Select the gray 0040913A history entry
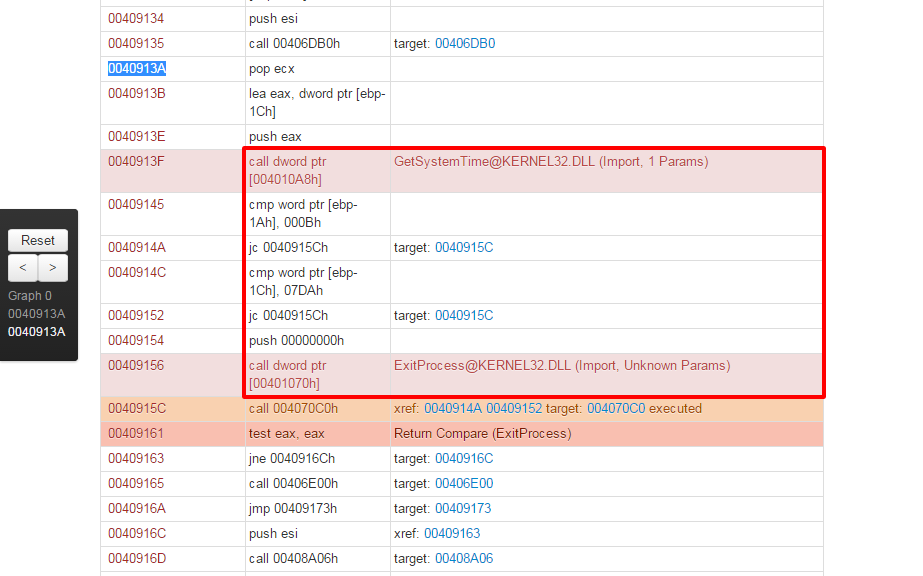This screenshot has height=576, width=923. (37, 313)
